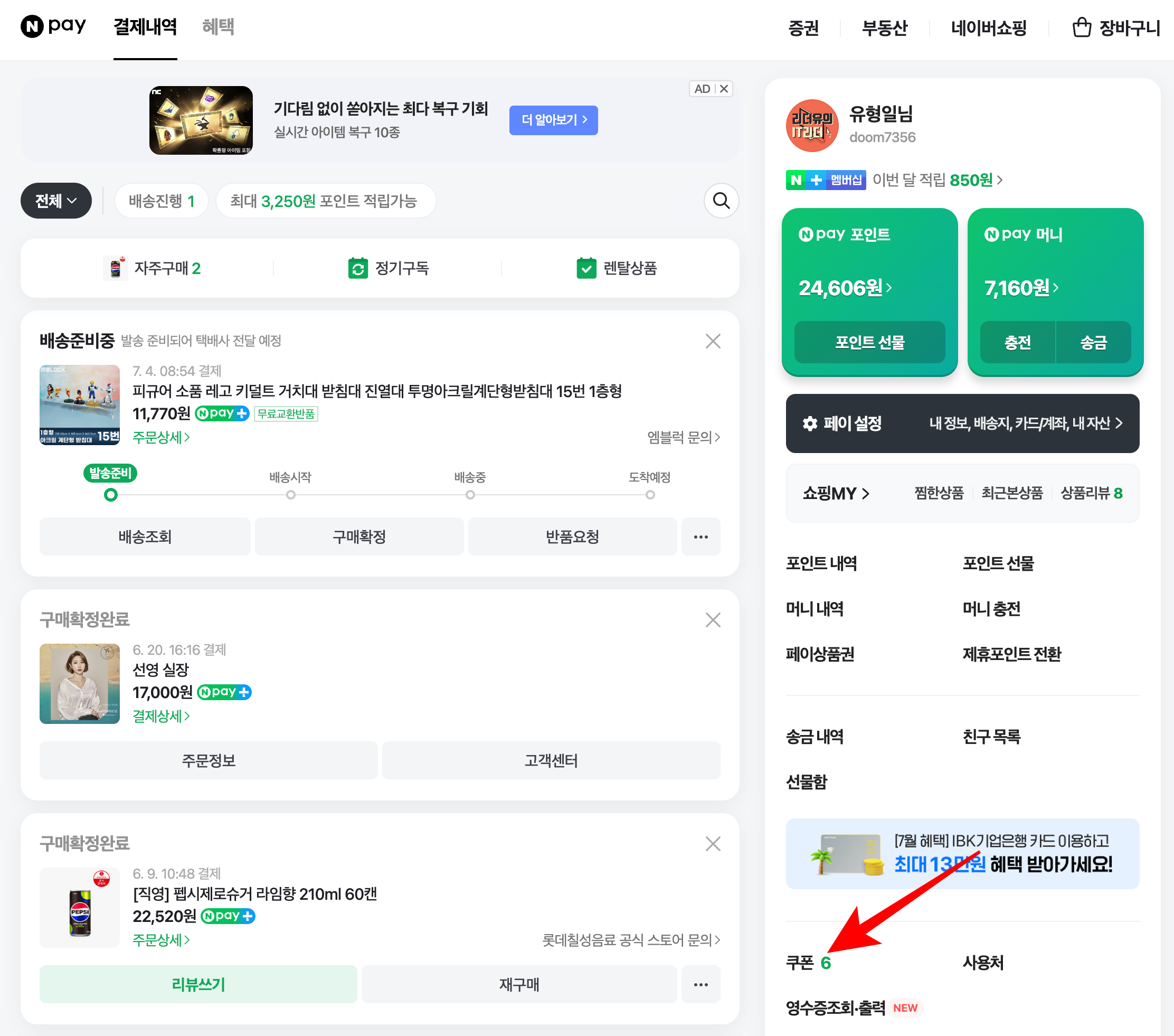The height and width of the screenshot is (1036, 1174).
Task: Click the N pay logo icon
Action: [32, 26]
